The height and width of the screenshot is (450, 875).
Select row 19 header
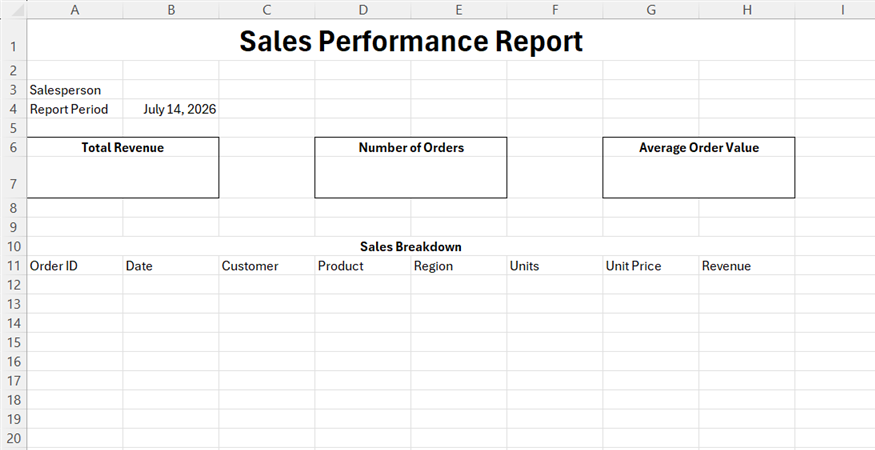[x=13, y=419]
